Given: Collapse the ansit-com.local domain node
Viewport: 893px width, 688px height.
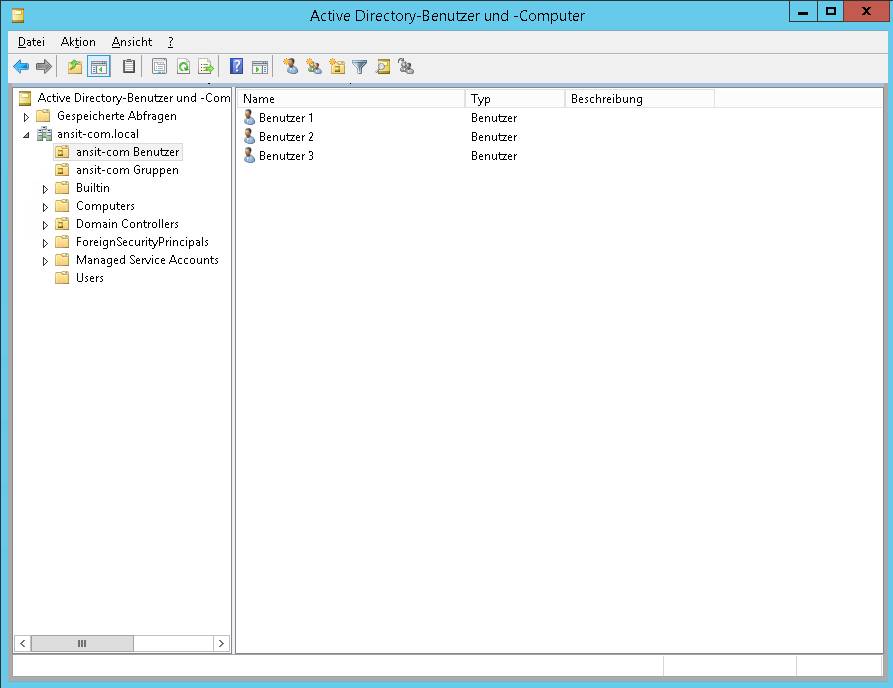Looking at the screenshot, I should tap(27, 134).
